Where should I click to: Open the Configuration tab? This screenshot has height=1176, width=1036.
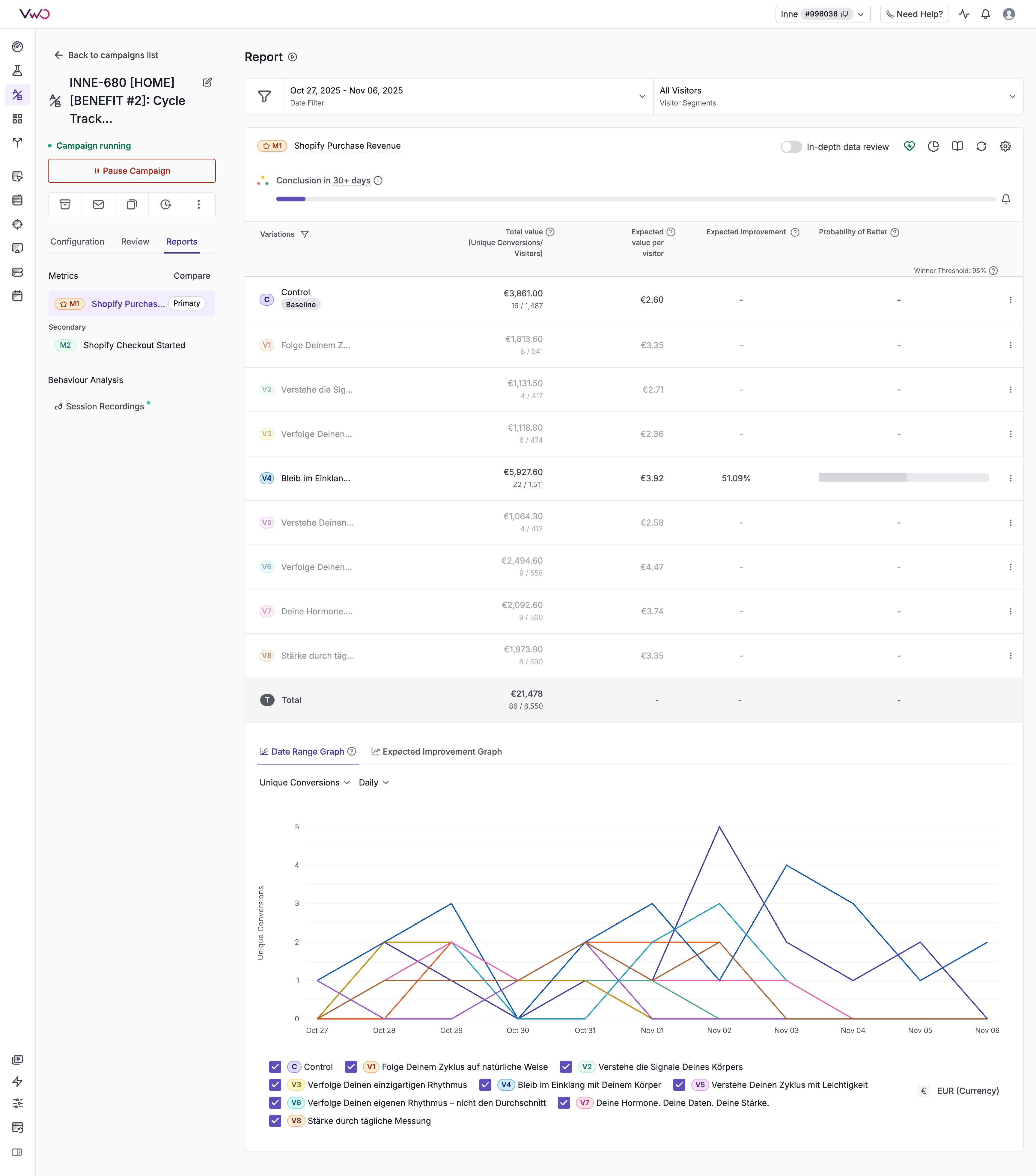point(77,242)
